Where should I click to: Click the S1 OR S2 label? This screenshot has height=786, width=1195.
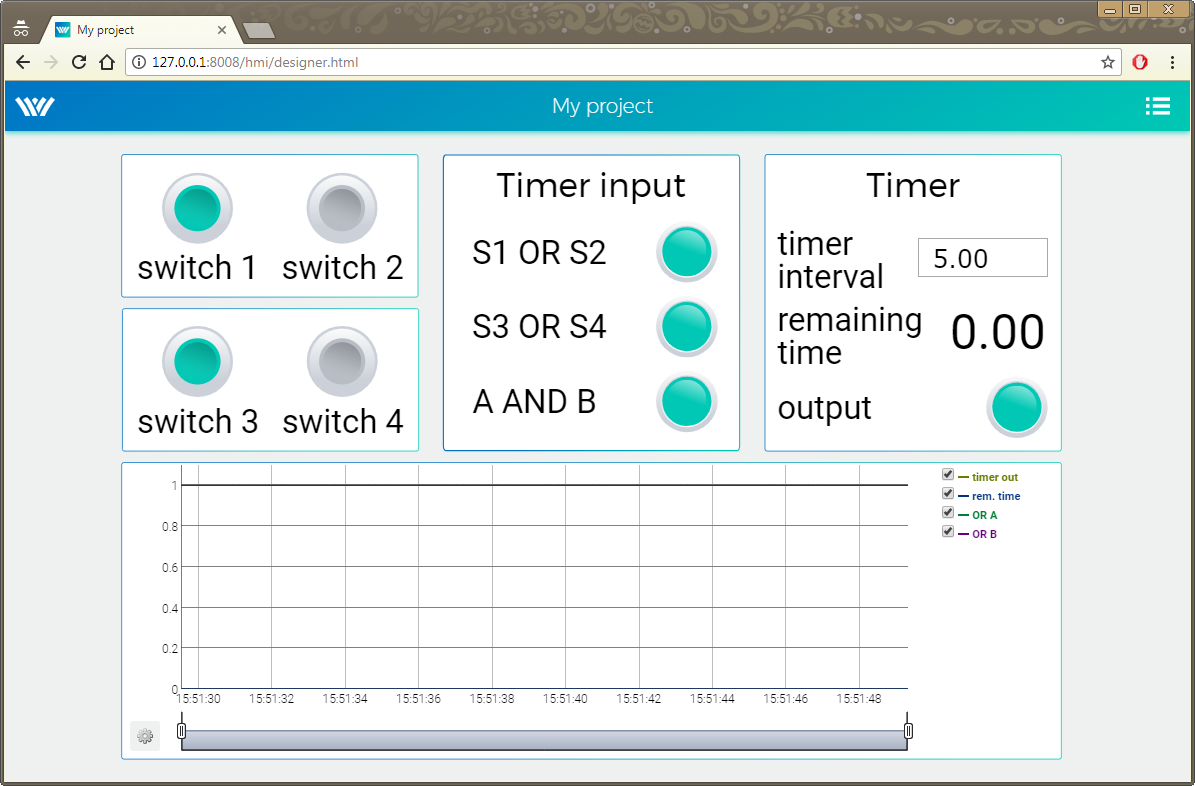click(x=540, y=252)
